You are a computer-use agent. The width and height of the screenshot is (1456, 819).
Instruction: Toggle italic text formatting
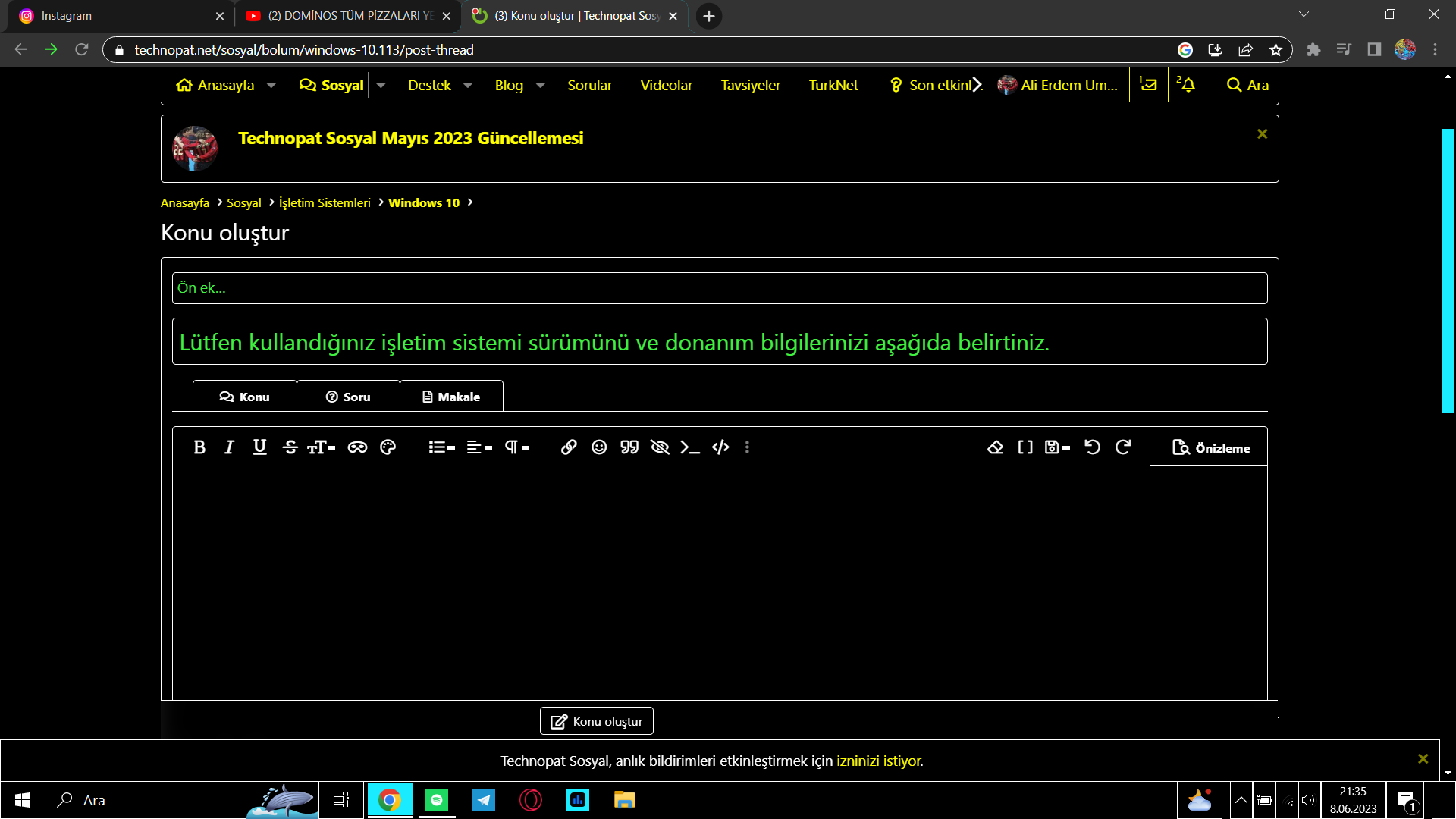tap(229, 447)
